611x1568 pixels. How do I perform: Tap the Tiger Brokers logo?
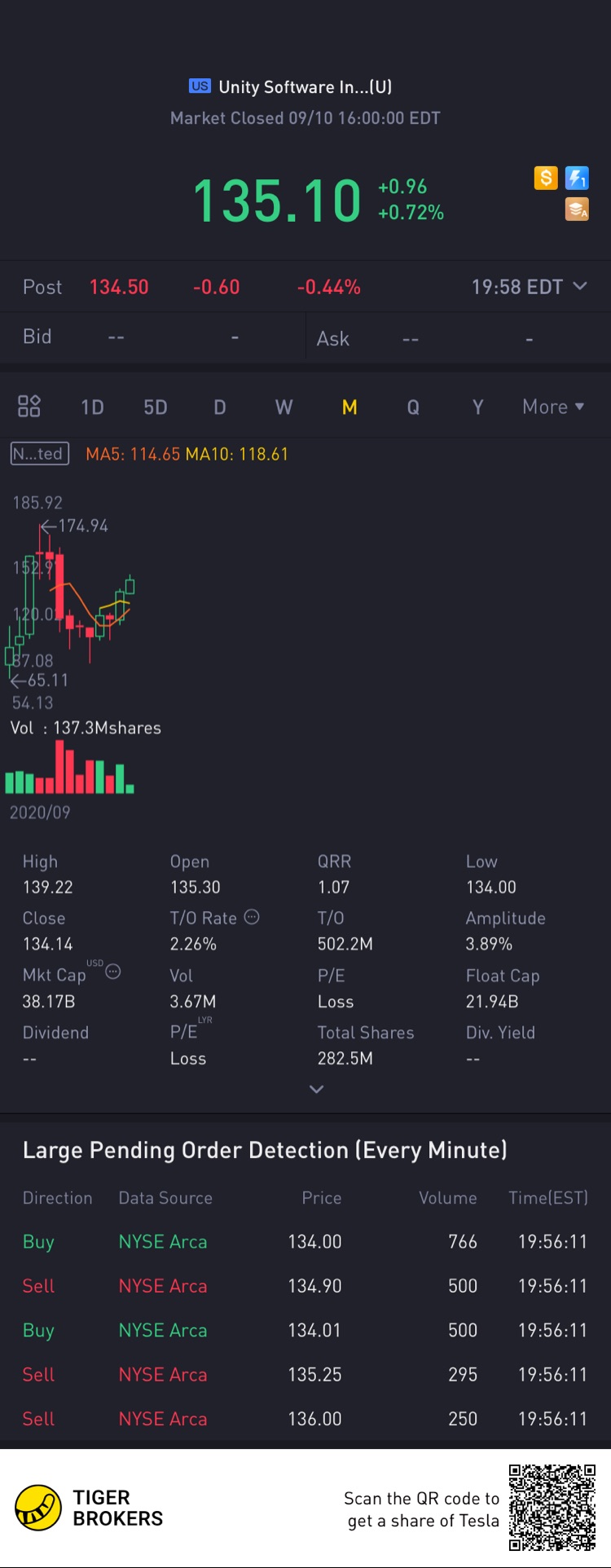click(x=38, y=1508)
